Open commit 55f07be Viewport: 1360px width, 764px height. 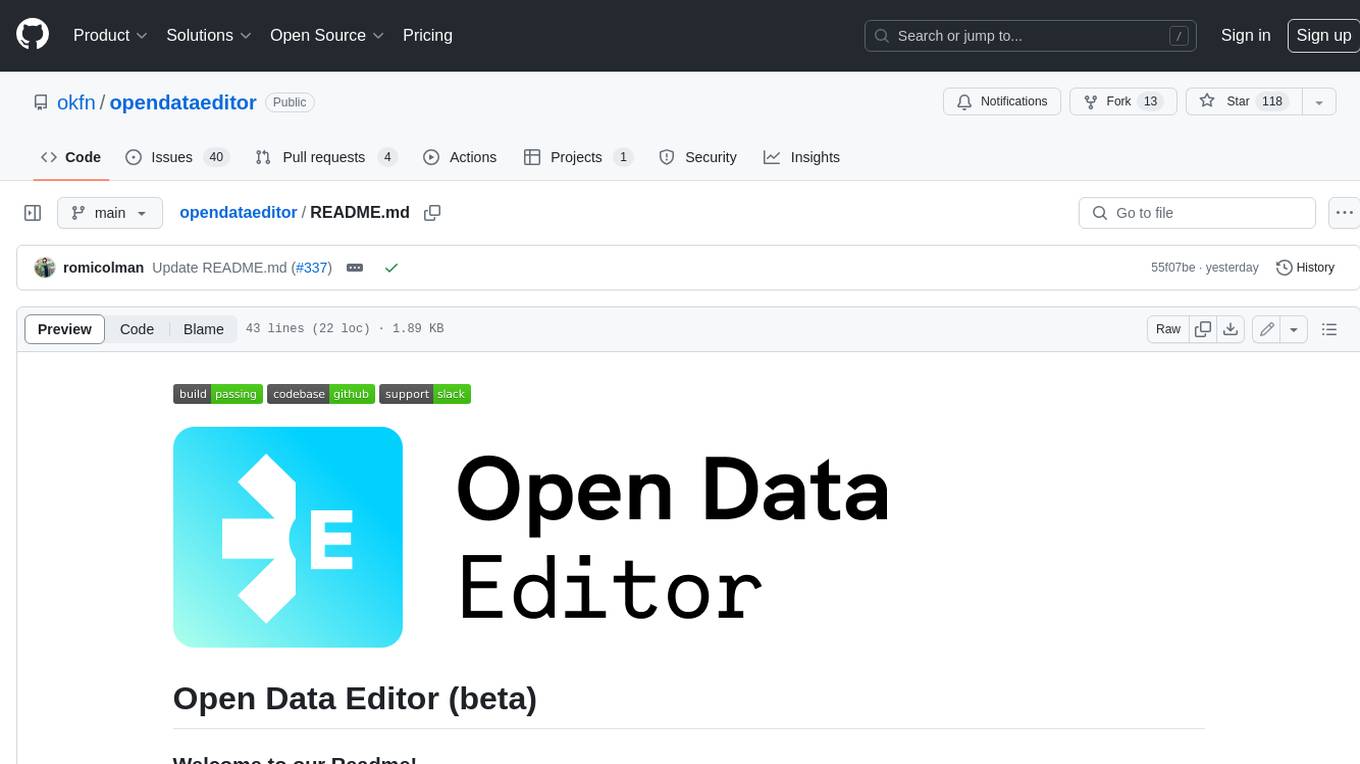point(1173,268)
